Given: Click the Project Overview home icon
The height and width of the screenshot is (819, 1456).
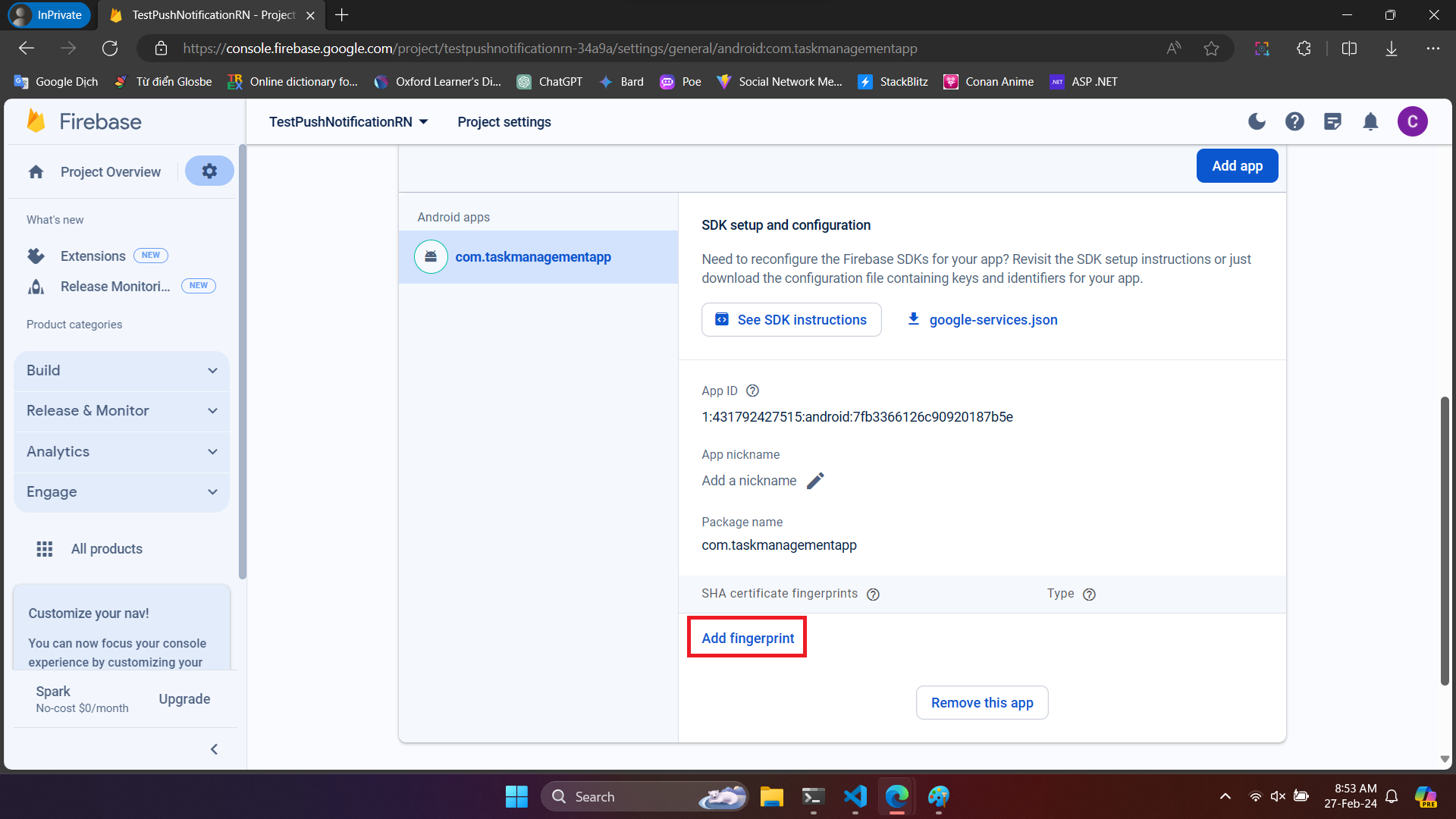Looking at the screenshot, I should click(x=36, y=172).
